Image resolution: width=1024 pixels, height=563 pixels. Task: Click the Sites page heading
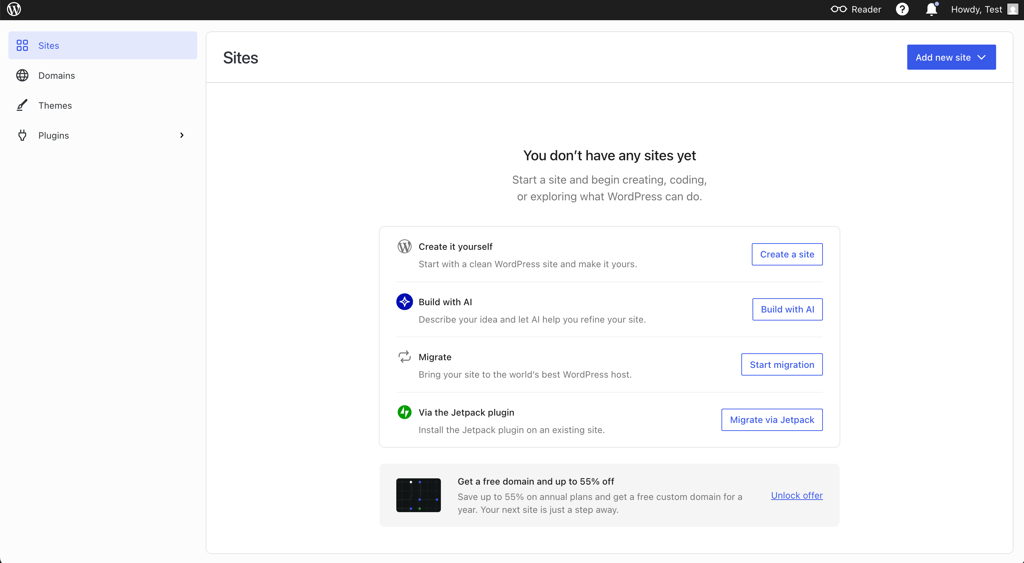point(240,57)
